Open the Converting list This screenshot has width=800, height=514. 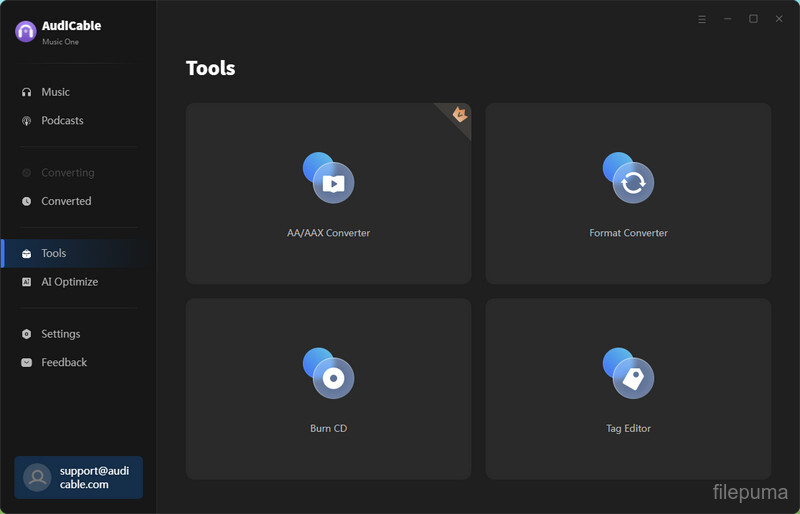point(67,173)
